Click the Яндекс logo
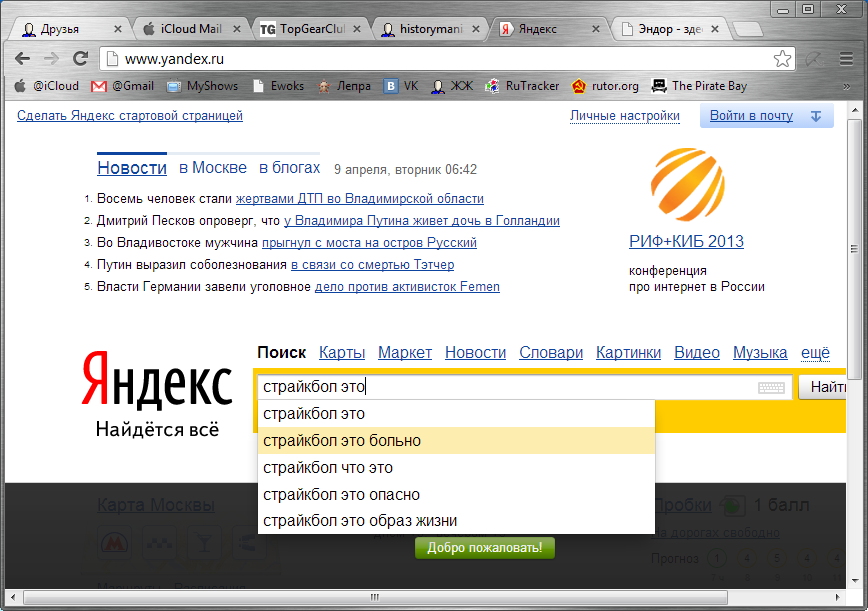The height and width of the screenshot is (611, 868). click(x=157, y=381)
